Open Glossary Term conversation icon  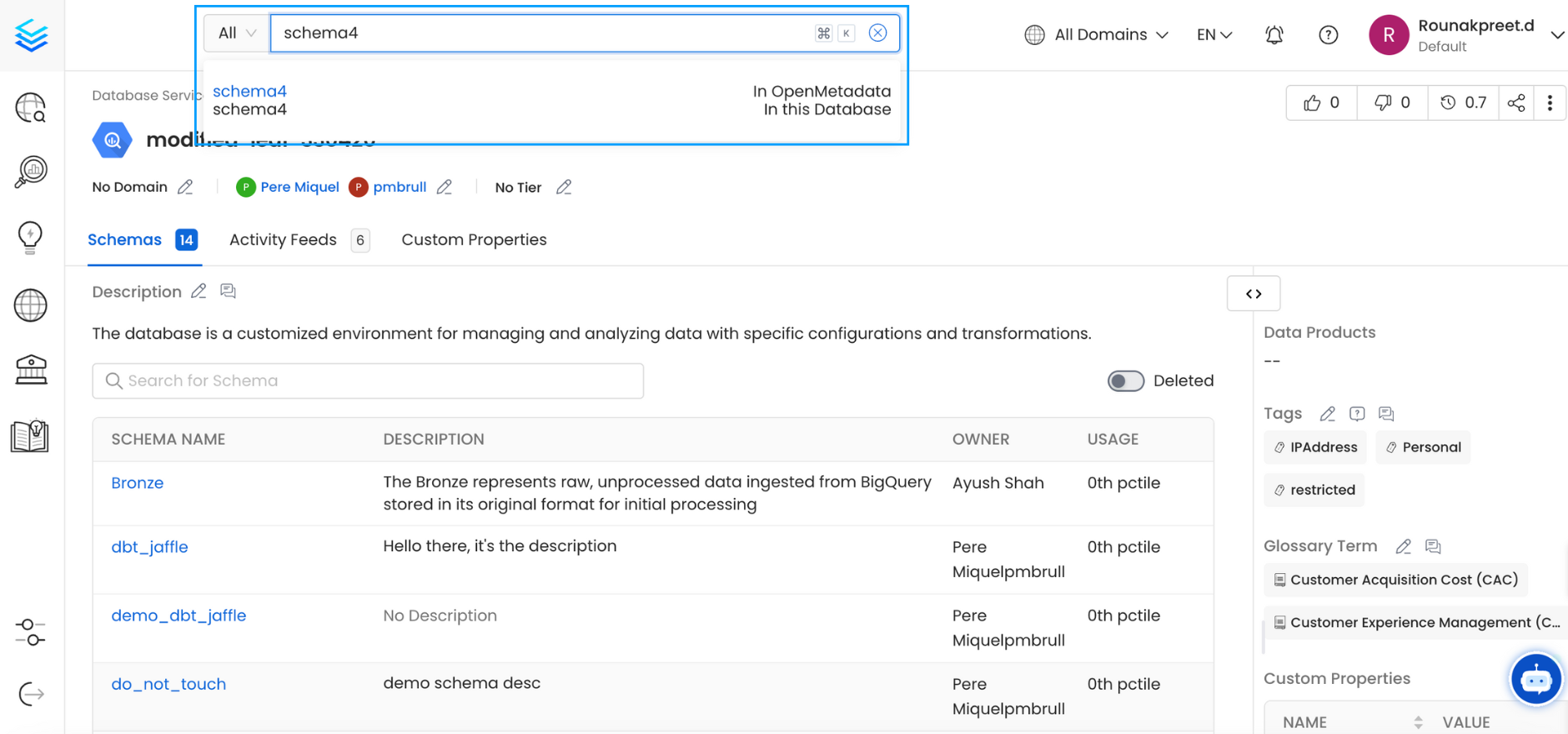pyautogui.click(x=1433, y=546)
